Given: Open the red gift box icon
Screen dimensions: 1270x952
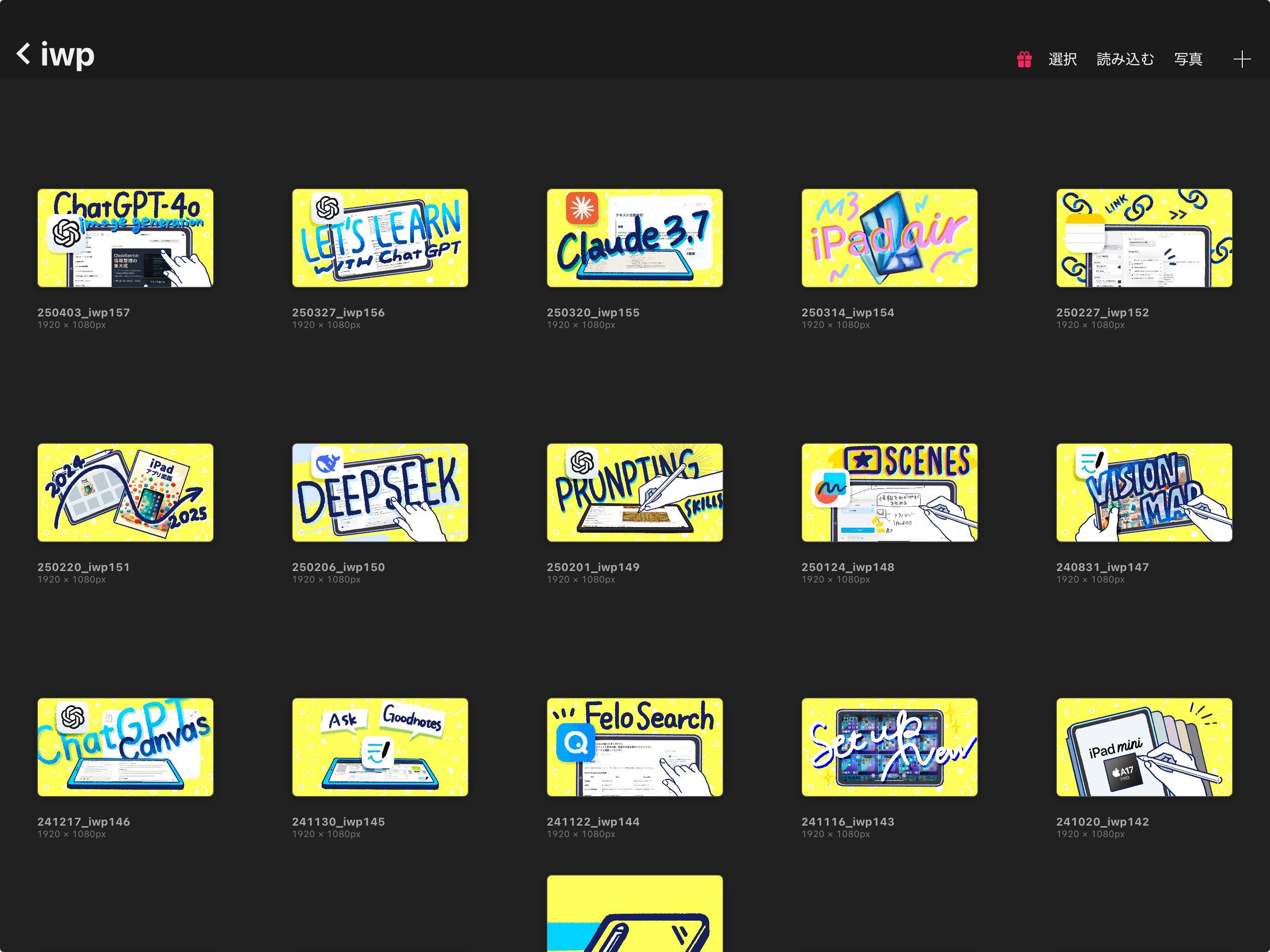Looking at the screenshot, I should [x=1024, y=59].
